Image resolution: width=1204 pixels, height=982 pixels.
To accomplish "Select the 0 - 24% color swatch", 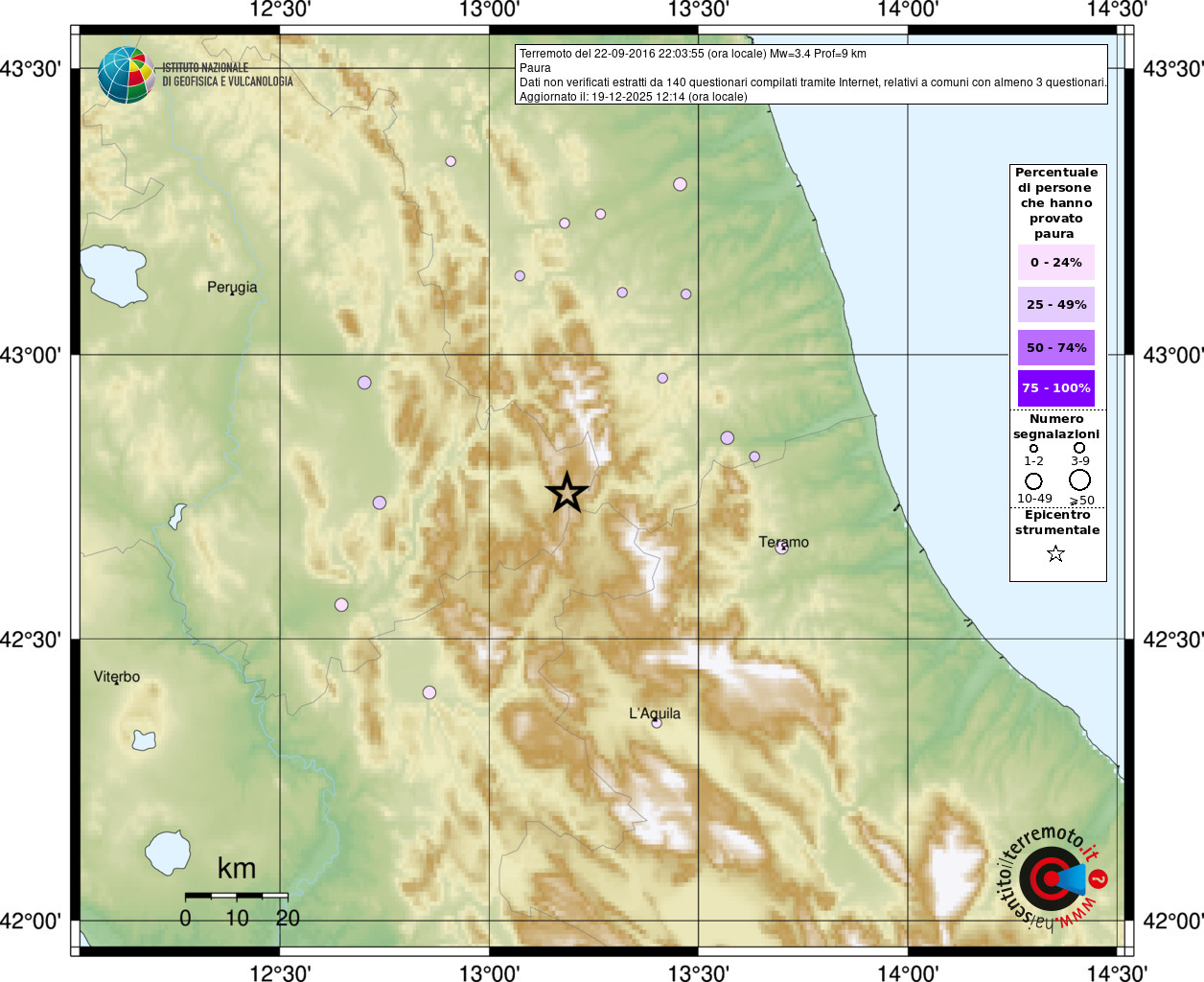I will pyautogui.click(x=1055, y=262).
